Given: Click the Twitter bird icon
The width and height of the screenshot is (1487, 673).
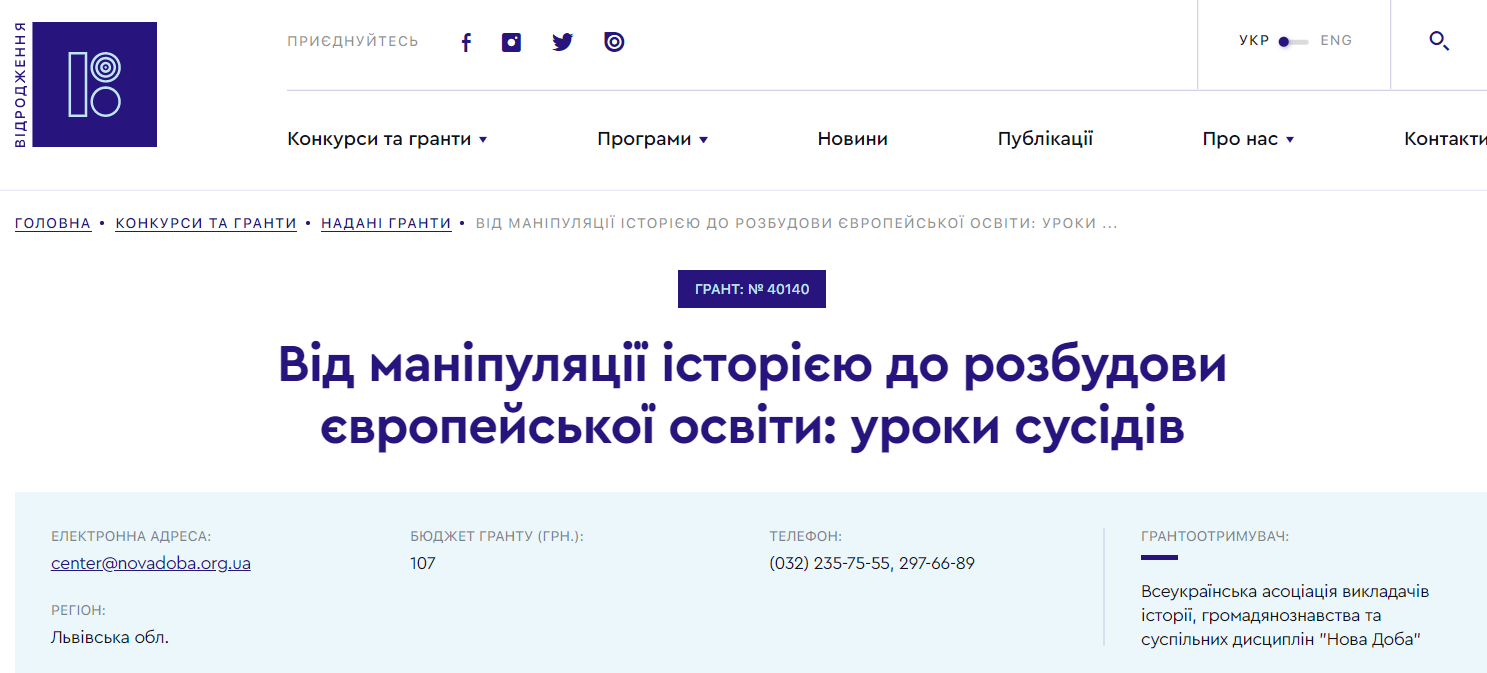Looking at the screenshot, I should coord(562,41).
